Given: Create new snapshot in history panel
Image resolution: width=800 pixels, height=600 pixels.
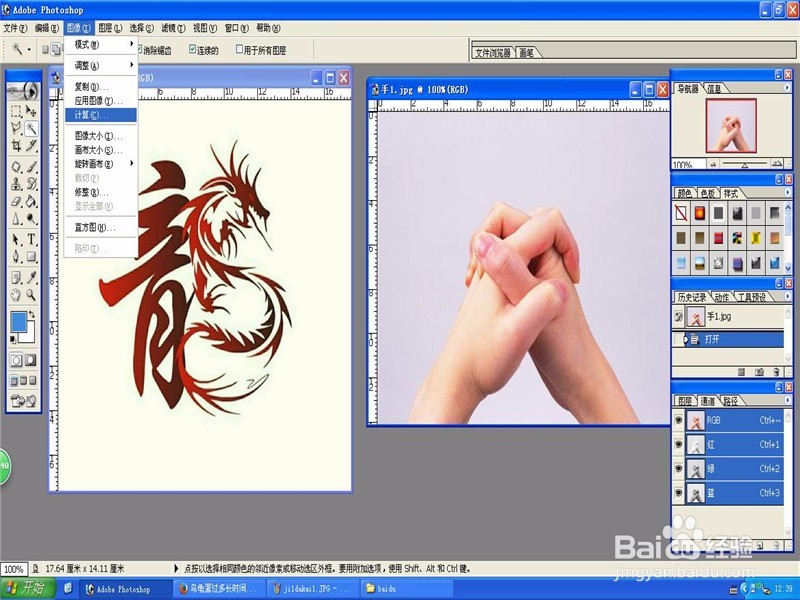Looking at the screenshot, I should coord(759,372).
